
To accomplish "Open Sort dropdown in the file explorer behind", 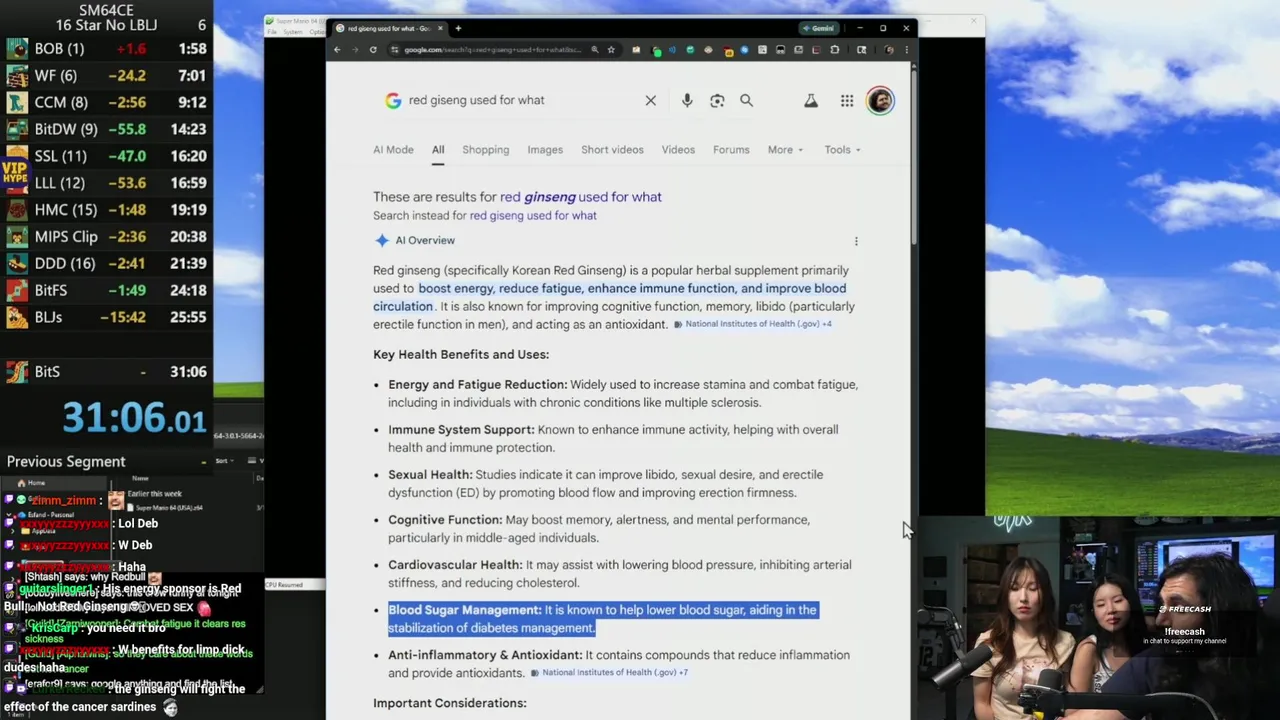I will [224, 461].
